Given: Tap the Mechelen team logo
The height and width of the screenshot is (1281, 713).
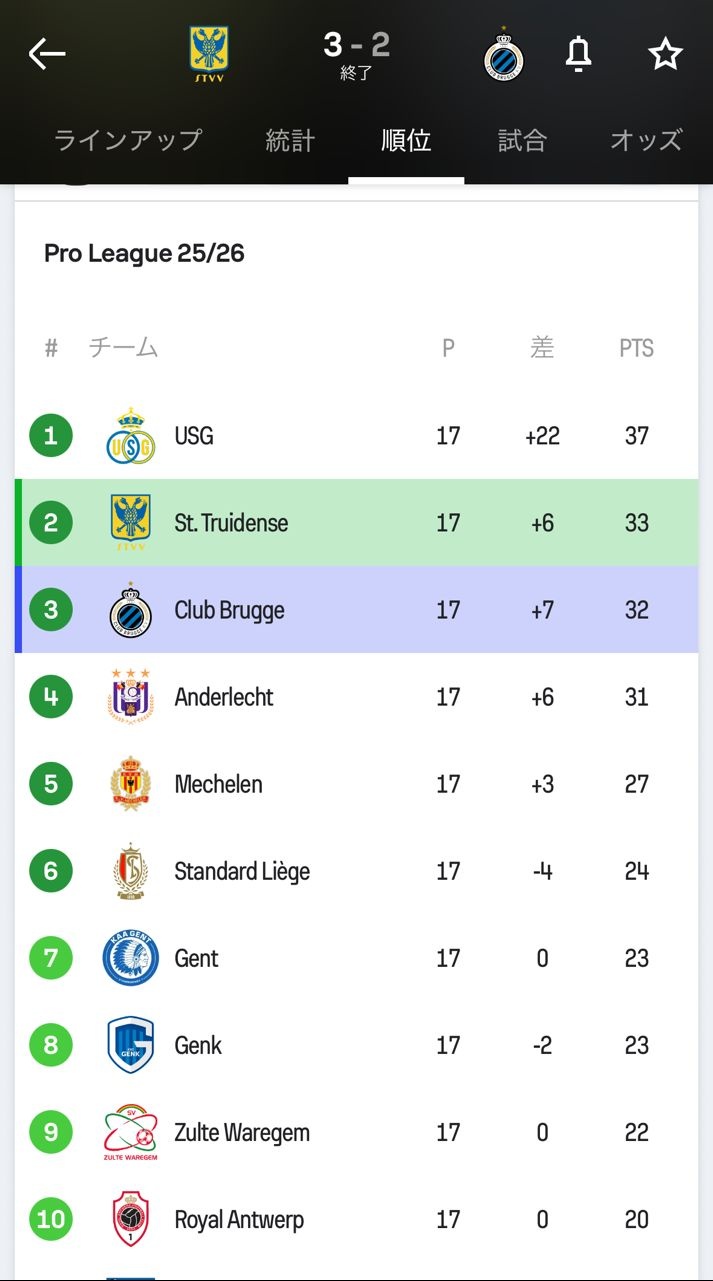Looking at the screenshot, I should point(131,784).
